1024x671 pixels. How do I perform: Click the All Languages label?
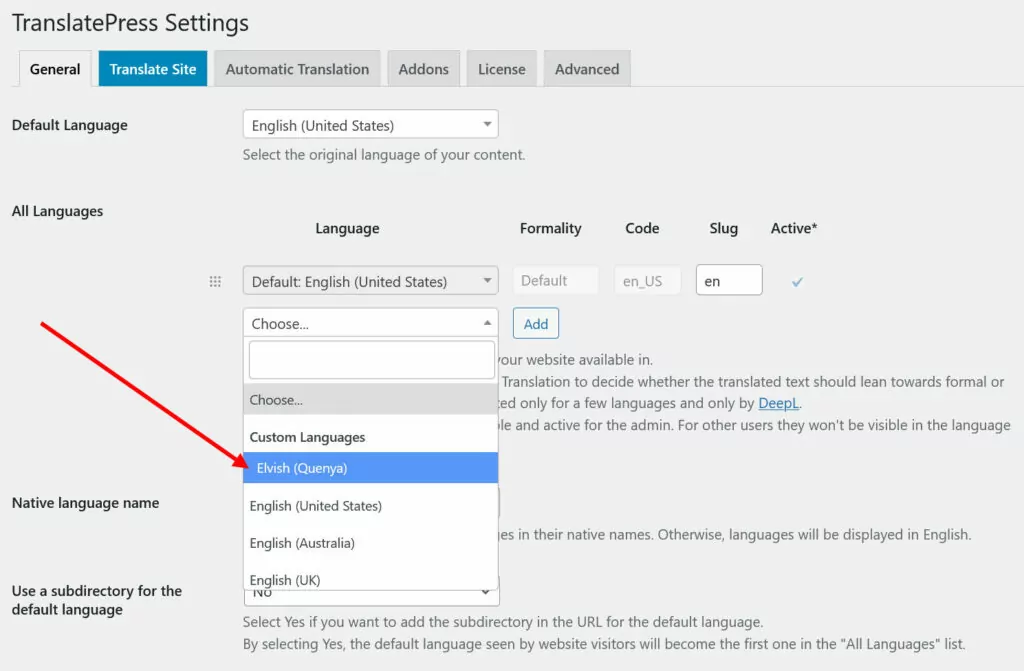click(x=57, y=211)
